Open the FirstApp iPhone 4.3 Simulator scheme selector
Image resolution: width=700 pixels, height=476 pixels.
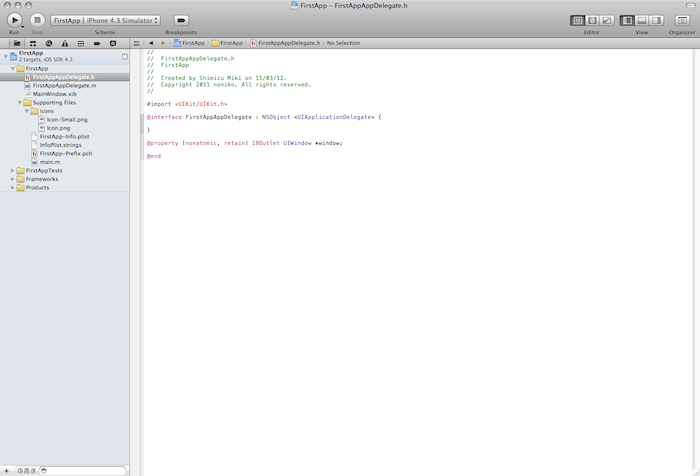click(105, 21)
